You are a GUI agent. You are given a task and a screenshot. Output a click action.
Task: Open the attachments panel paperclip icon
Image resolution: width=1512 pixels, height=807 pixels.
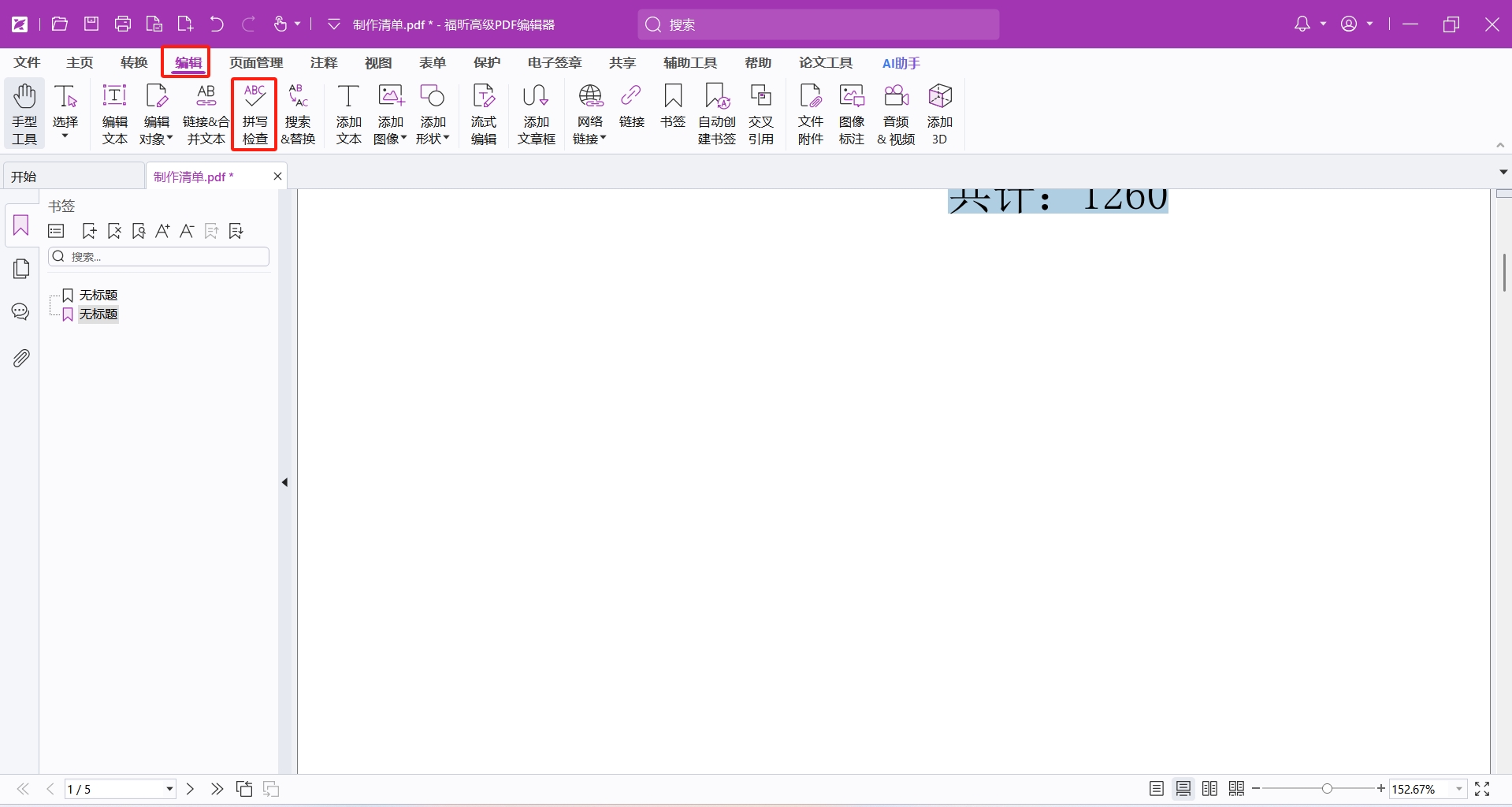coord(21,359)
